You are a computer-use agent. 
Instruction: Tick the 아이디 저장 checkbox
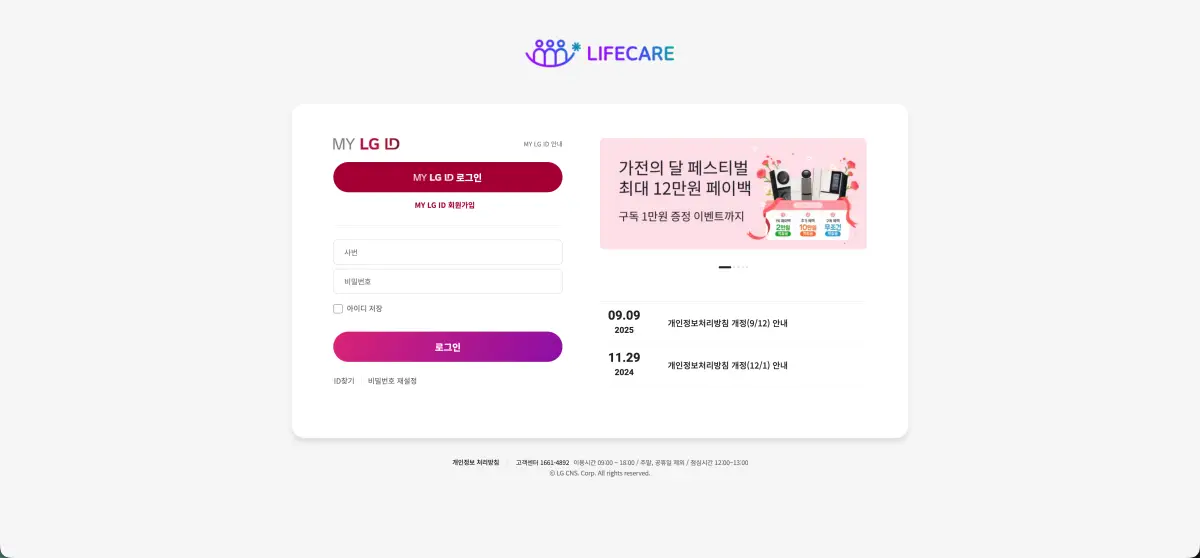click(x=338, y=309)
